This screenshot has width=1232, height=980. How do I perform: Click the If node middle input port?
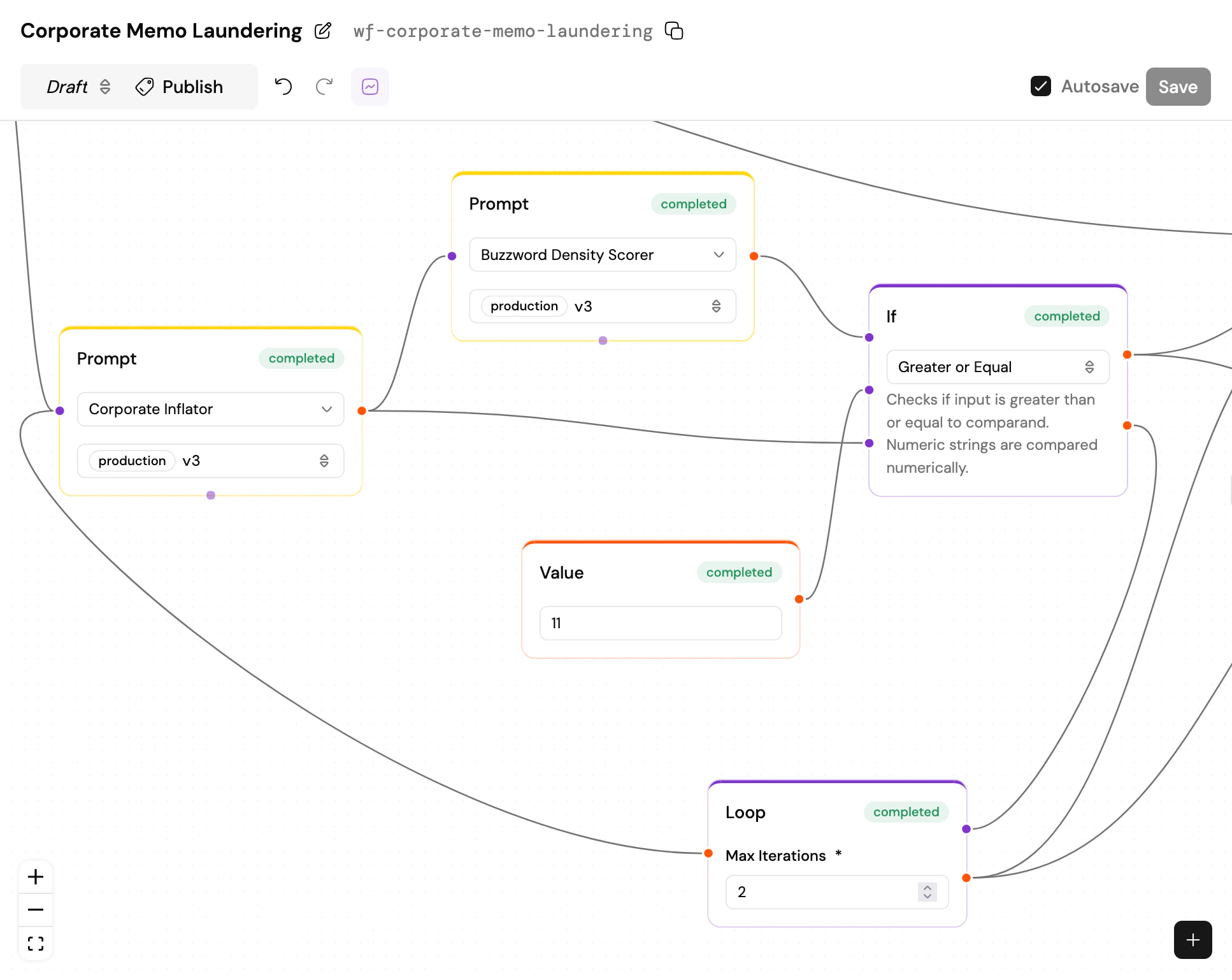(x=870, y=390)
